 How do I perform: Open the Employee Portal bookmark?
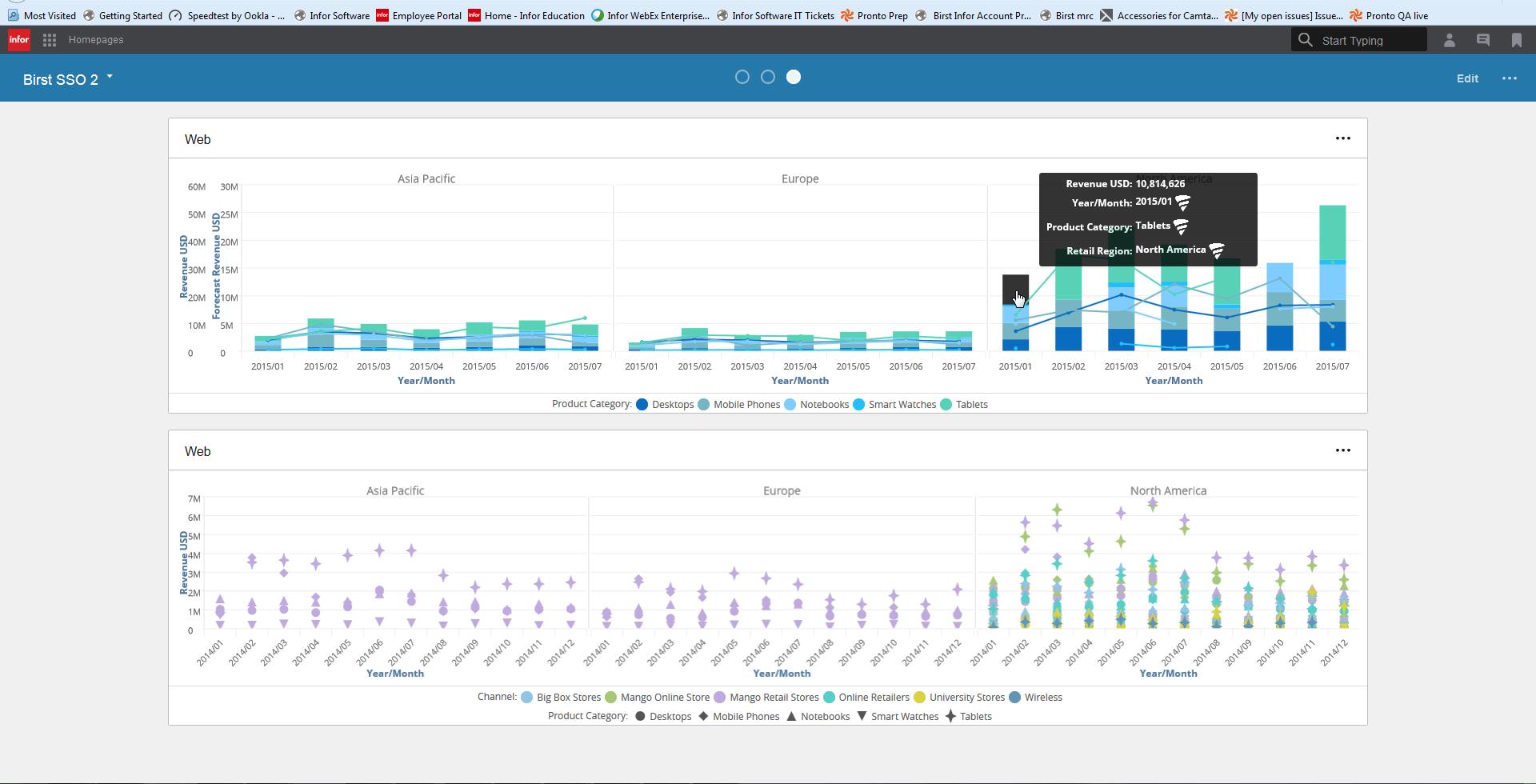coord(418,15)
